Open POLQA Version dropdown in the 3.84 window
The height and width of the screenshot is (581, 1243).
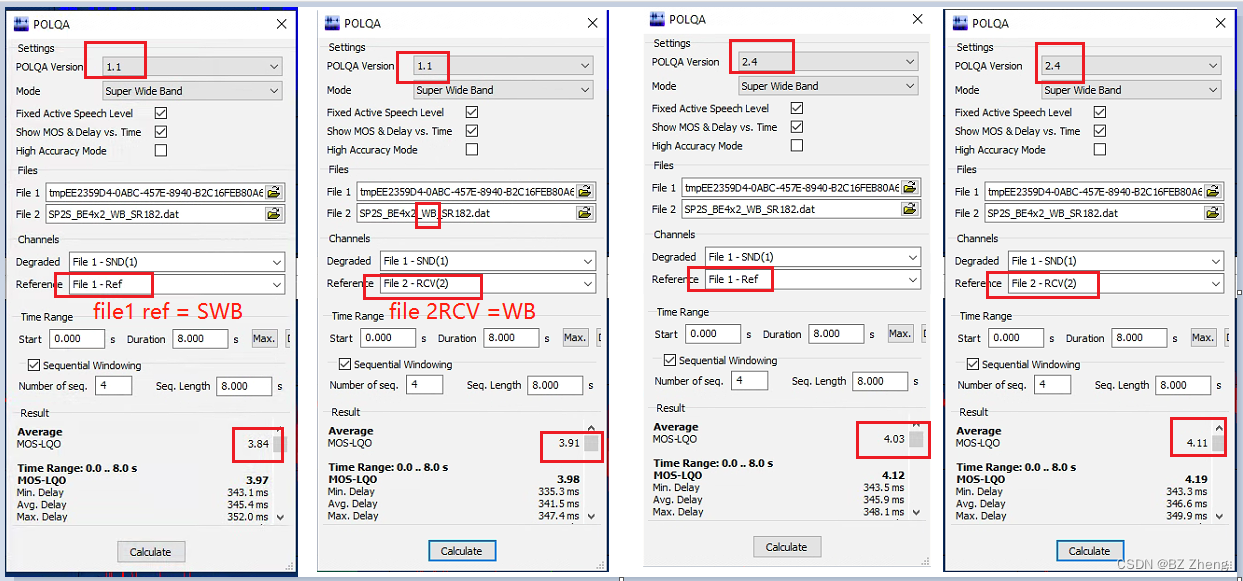(192, 67)
